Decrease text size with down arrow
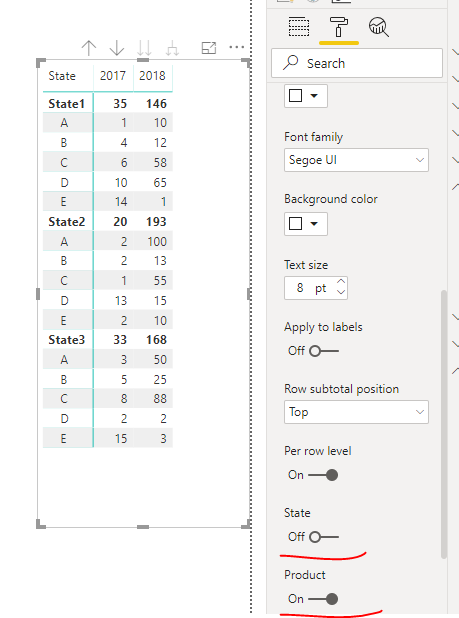Screen dimensions: 459x618 (341, 292)
